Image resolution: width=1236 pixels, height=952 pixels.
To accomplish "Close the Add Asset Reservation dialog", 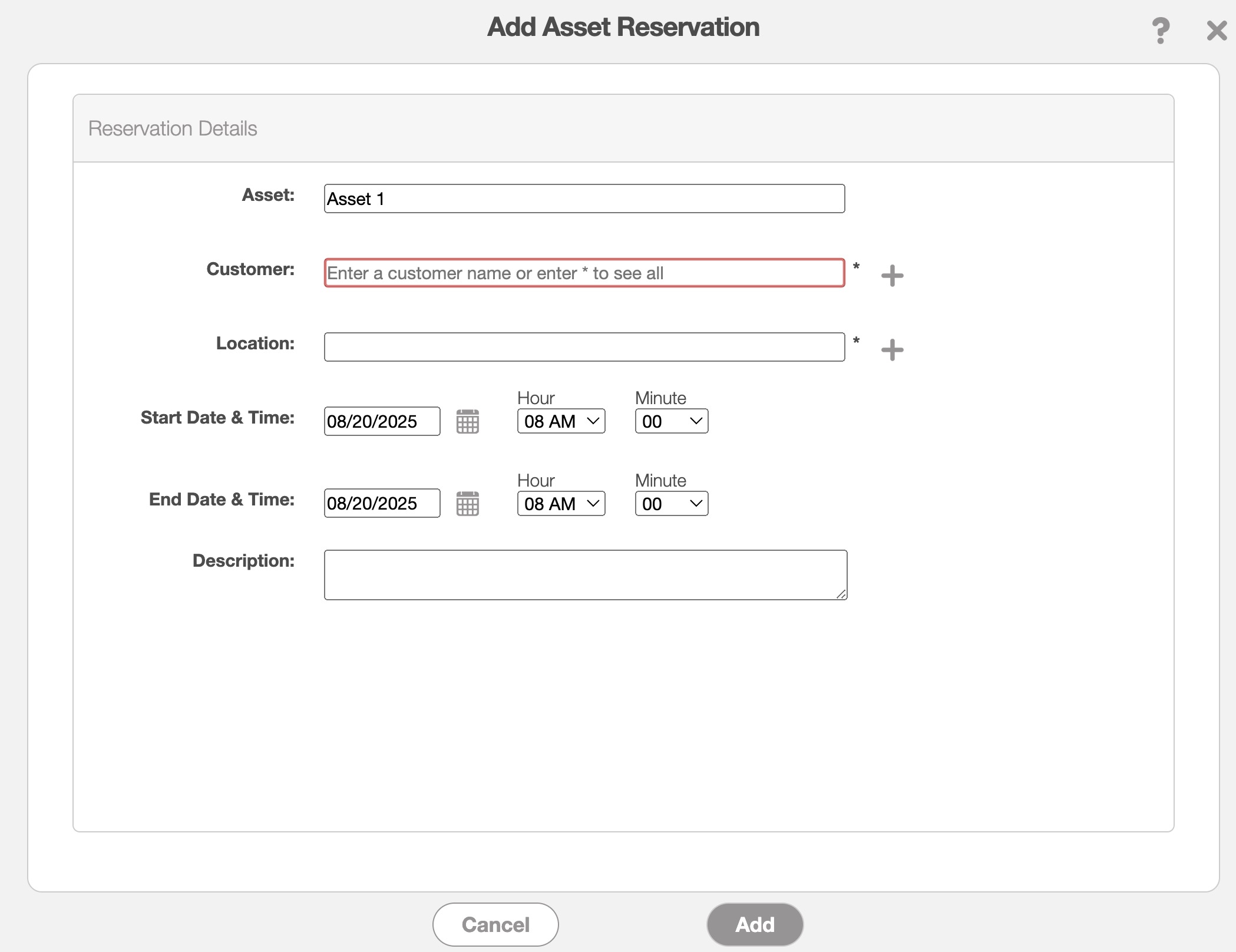I will click(1216, 31).
